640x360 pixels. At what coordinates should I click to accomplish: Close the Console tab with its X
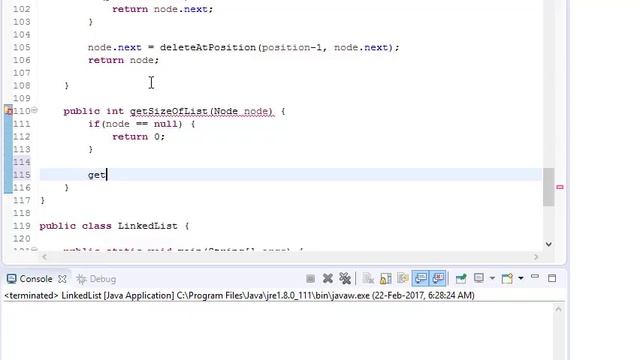click(x=62, y=279)
